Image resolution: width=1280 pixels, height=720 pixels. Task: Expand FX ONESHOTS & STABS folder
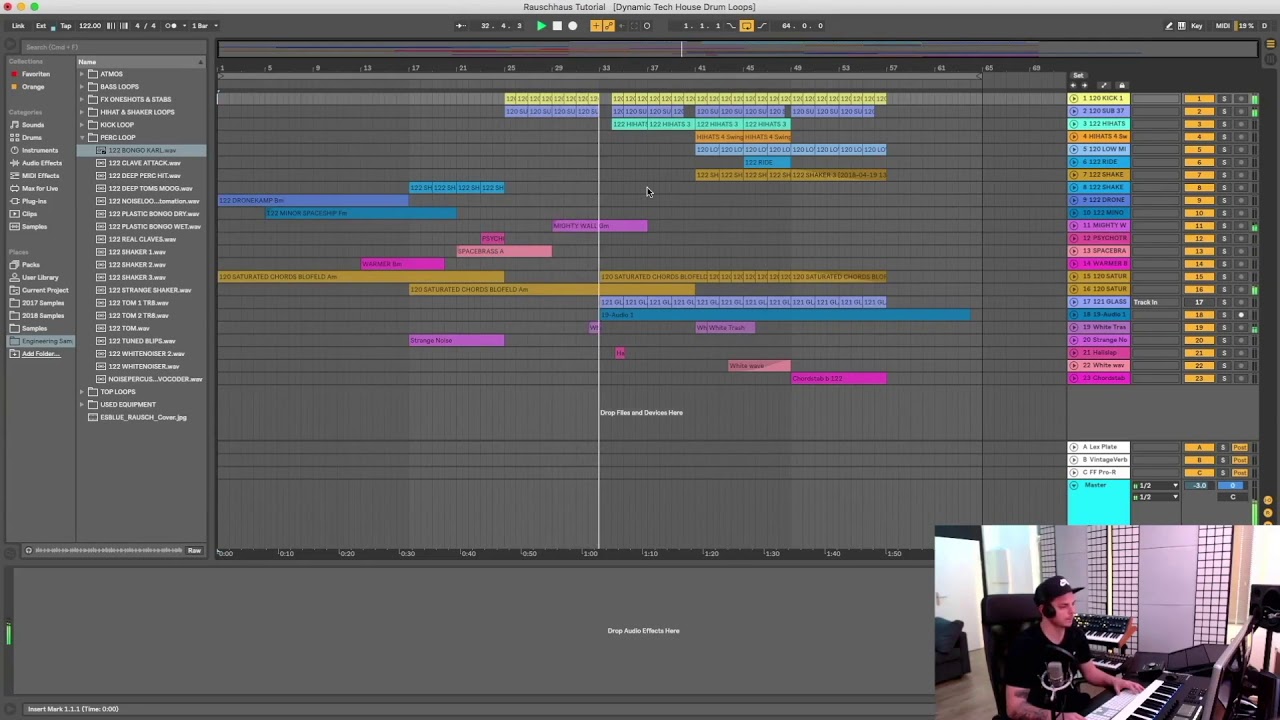pos(82,99)
